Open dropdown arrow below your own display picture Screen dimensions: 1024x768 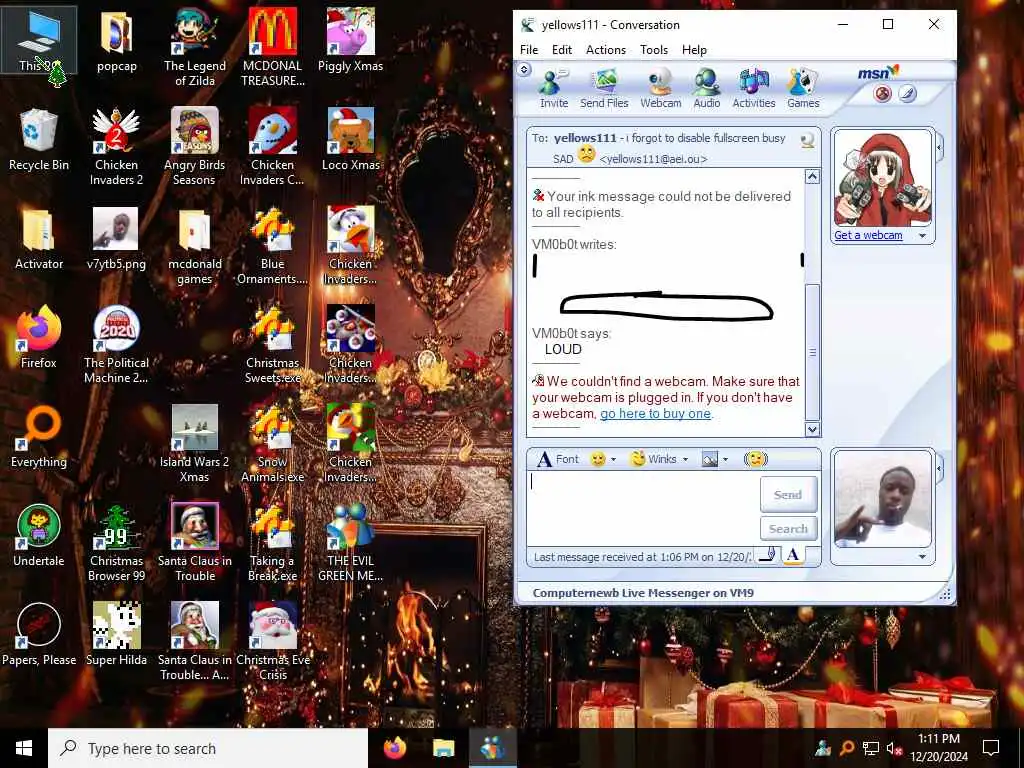pos(922,557)
